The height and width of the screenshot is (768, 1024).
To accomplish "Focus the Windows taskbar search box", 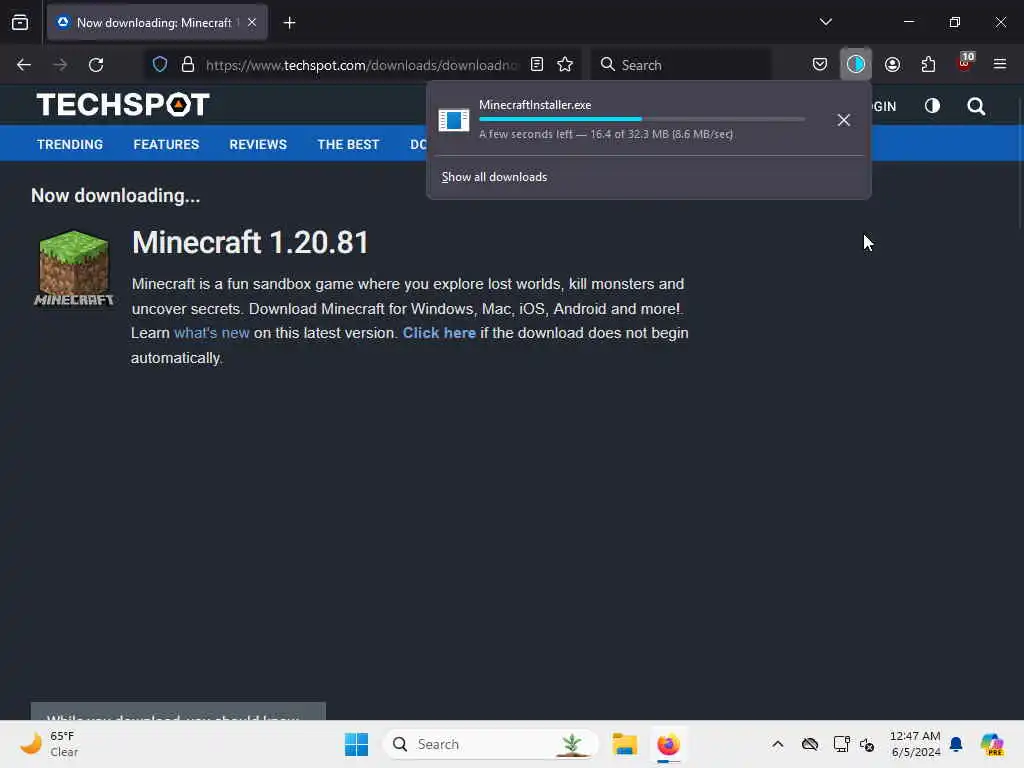I will click(490, 744).
